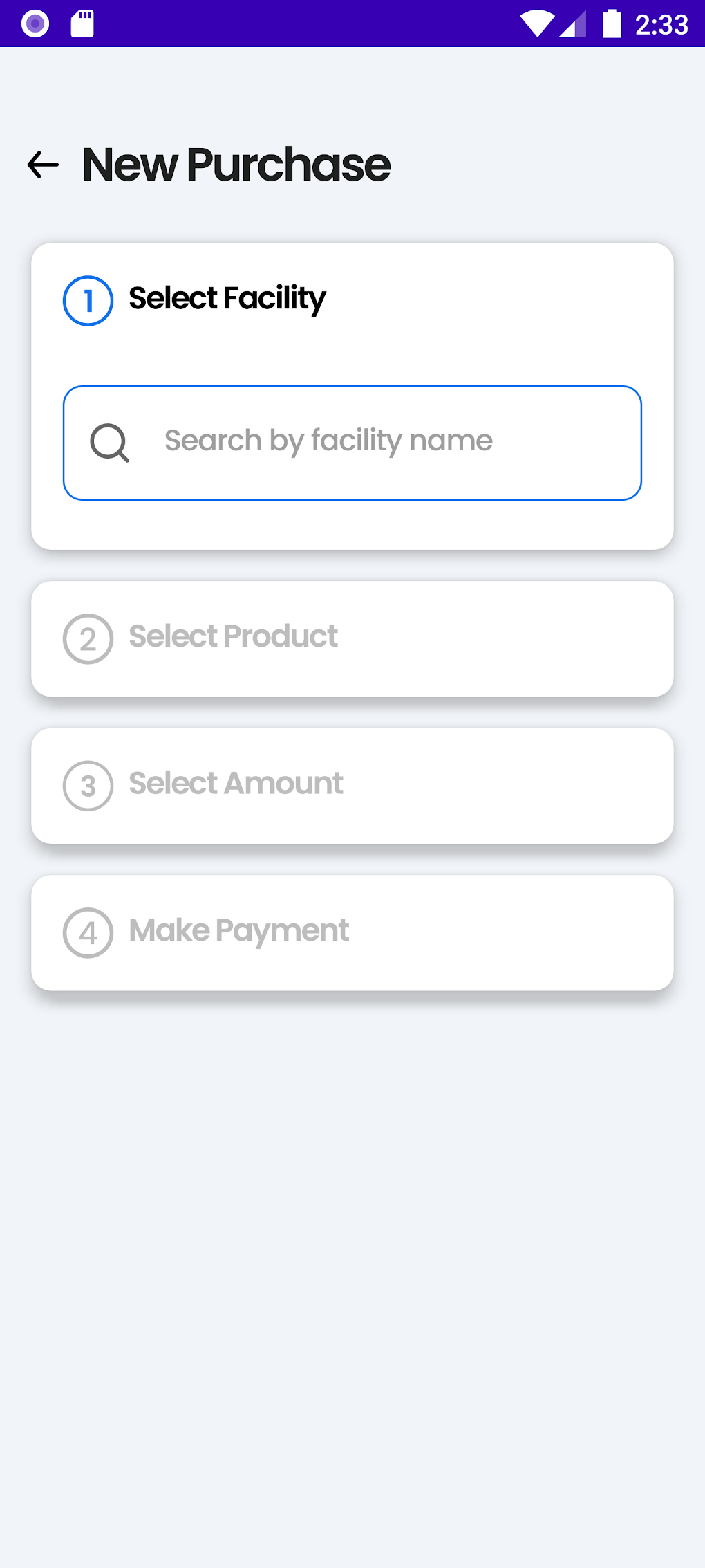Click the magnifying glass search icon
The image size is (705, 1568).
click(110, 443)
